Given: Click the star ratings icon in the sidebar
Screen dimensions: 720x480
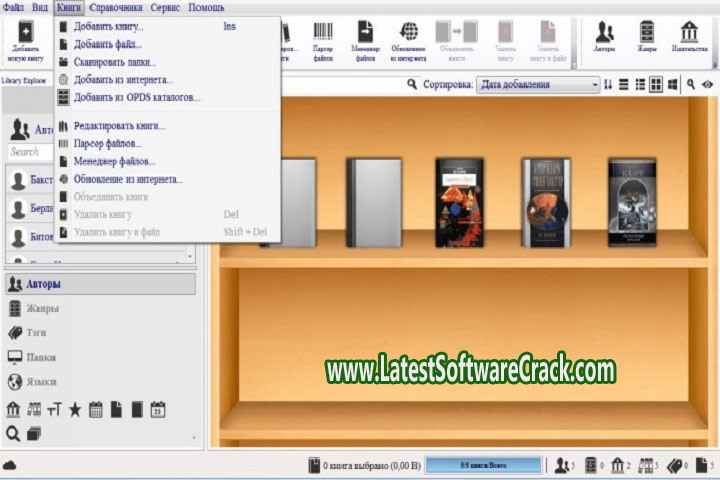Looking at the screenshot, I should [x=75, y=409].
